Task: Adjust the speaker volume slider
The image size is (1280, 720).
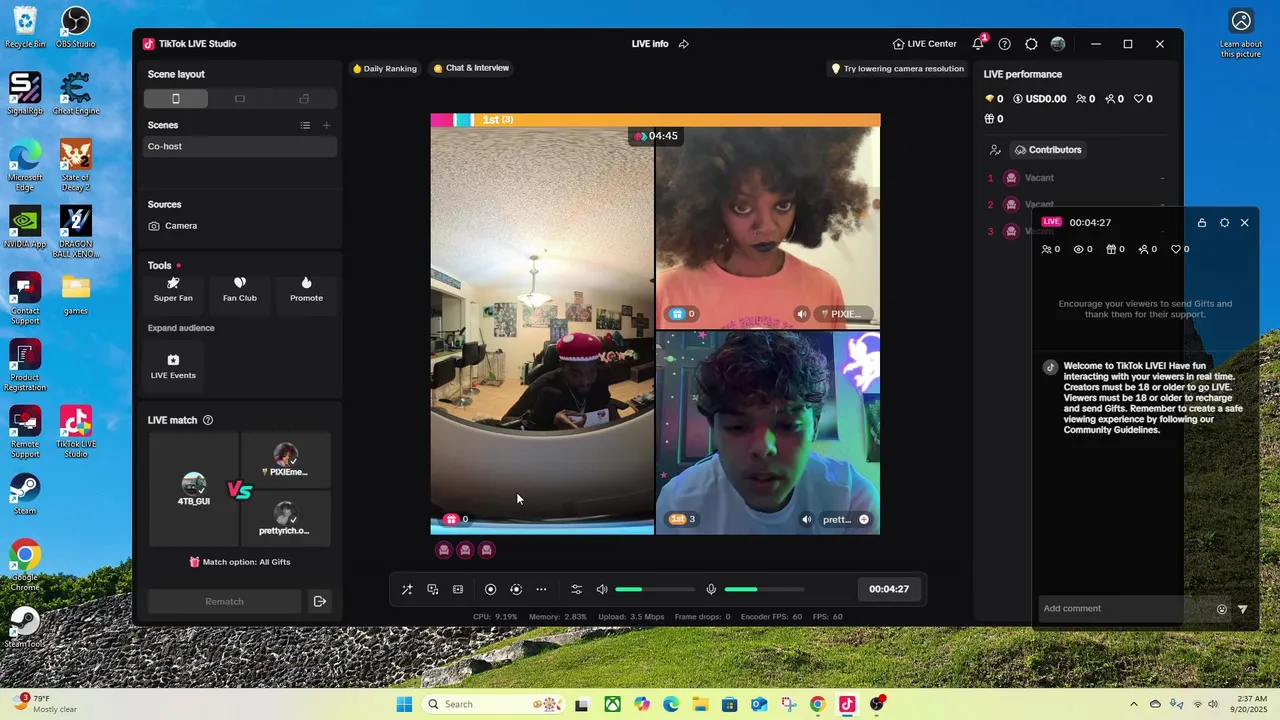Action: pyautogui.click(x=654, y=590)
